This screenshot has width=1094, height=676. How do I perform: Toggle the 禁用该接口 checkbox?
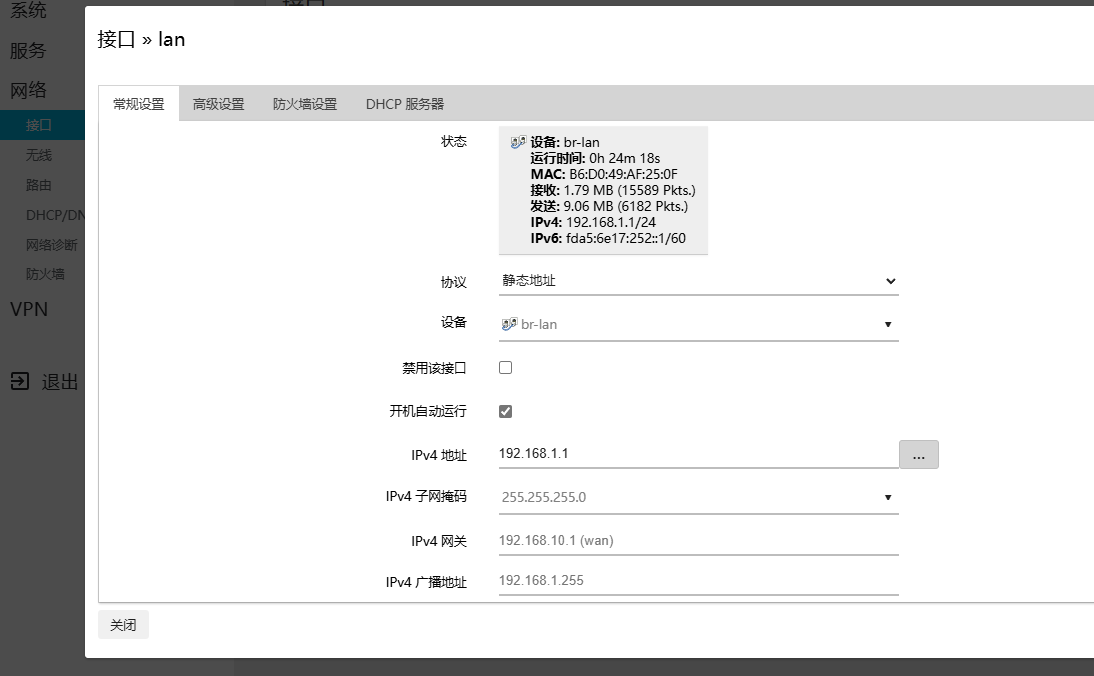(506, 368)
